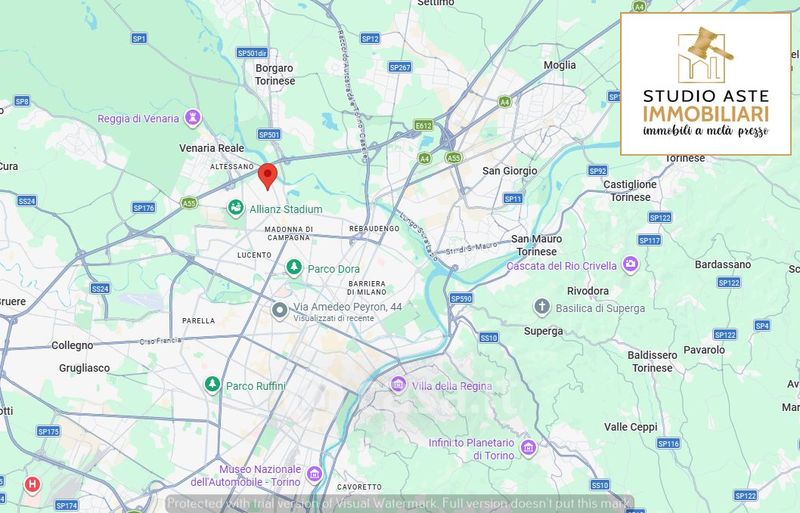Screen dimensions: 800x513
Task: Click the Reggia di Venaria landmark icon
Action: [193, 118]
